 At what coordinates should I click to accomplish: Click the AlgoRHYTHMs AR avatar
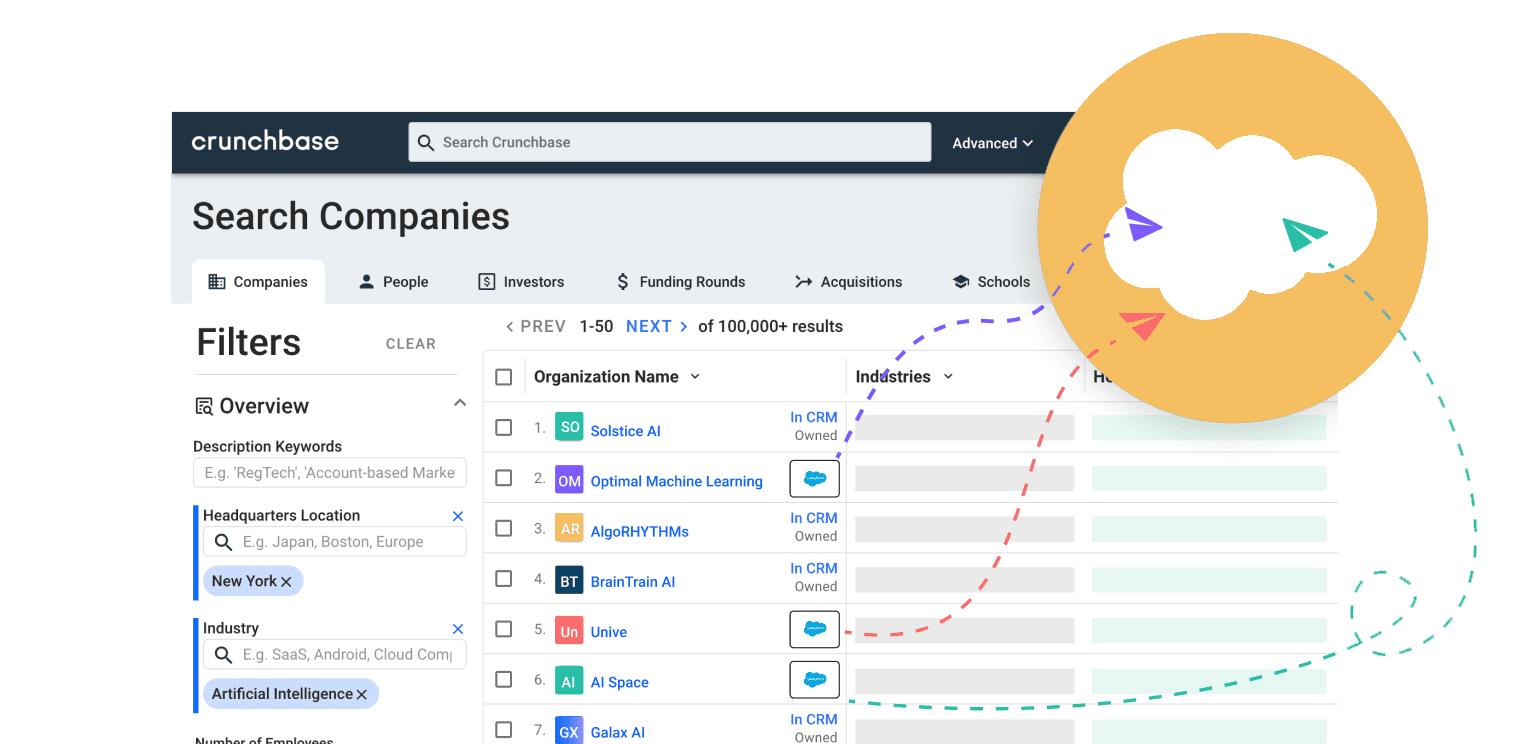tap(569, 529)
